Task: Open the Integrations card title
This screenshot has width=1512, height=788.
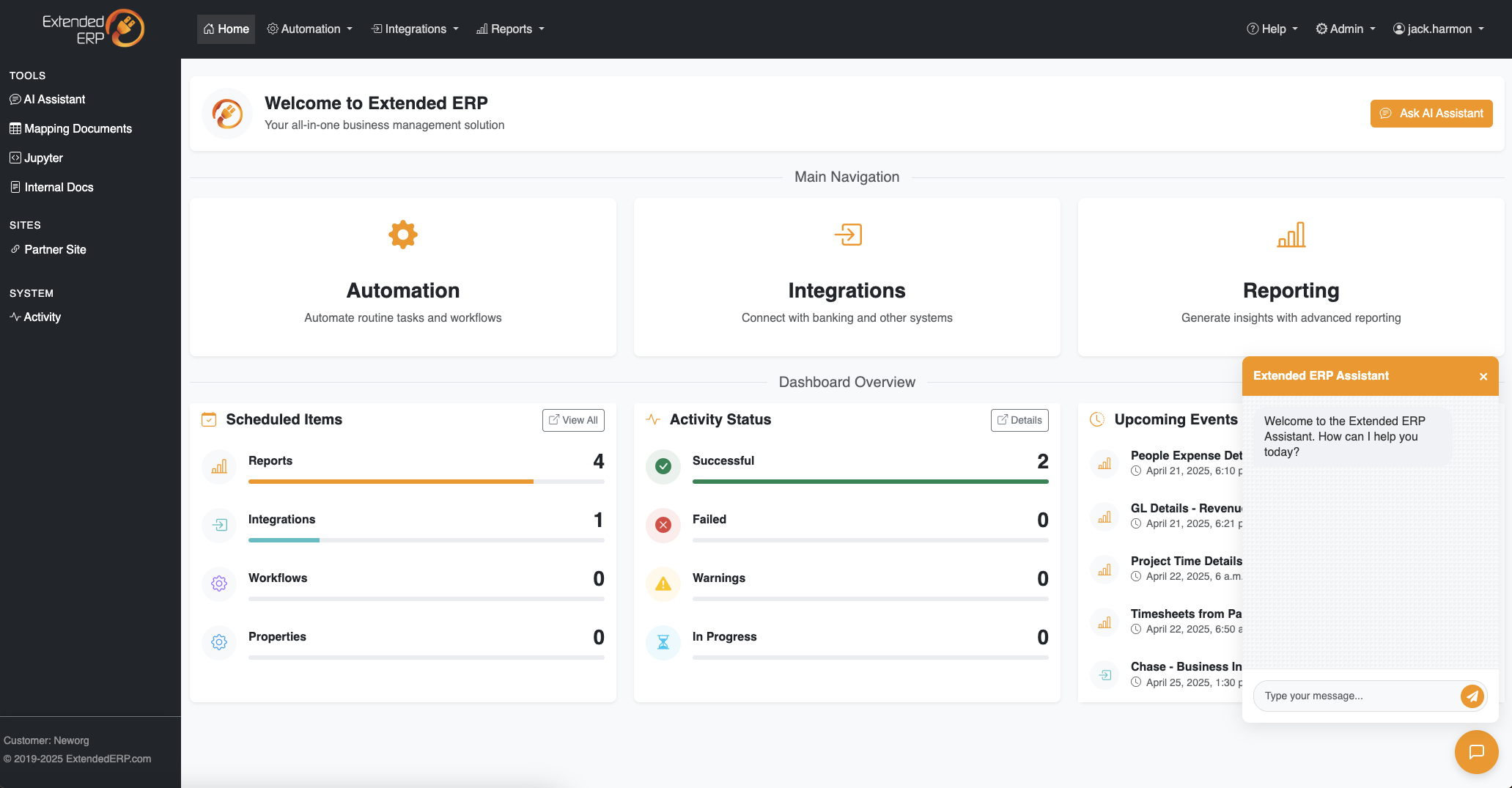Action: 847,290
